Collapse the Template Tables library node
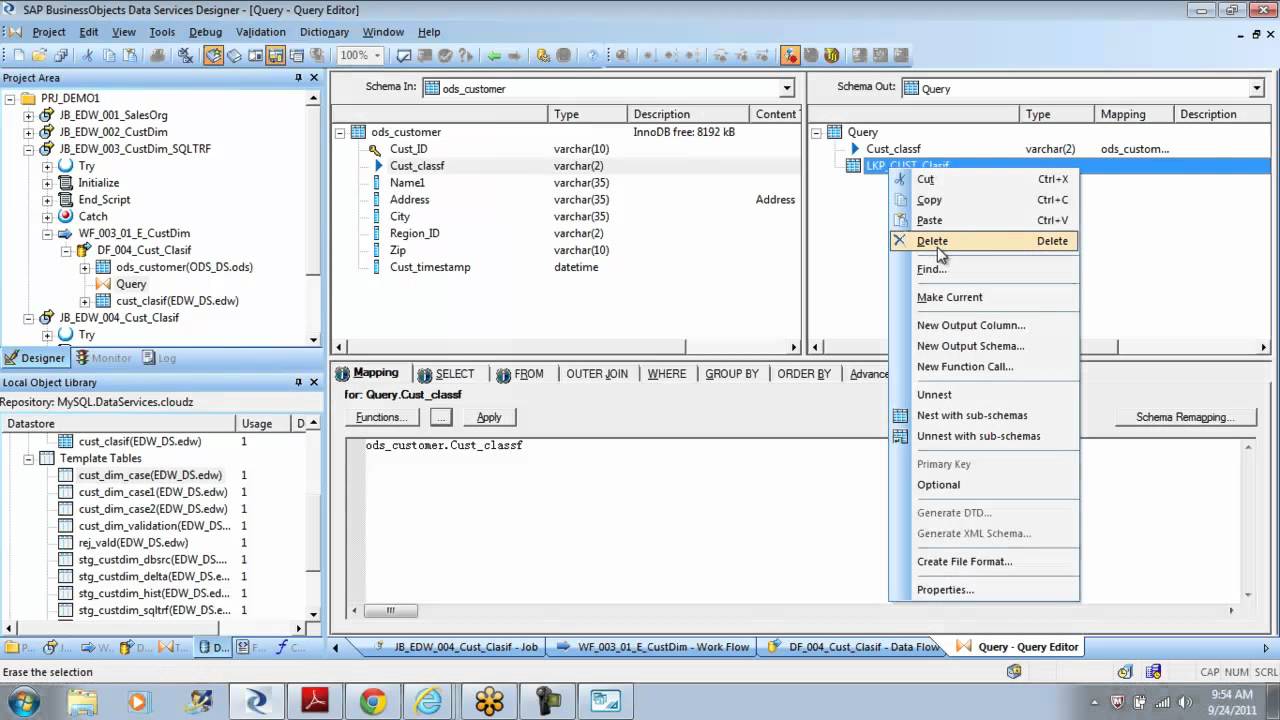 pos(28,458)
